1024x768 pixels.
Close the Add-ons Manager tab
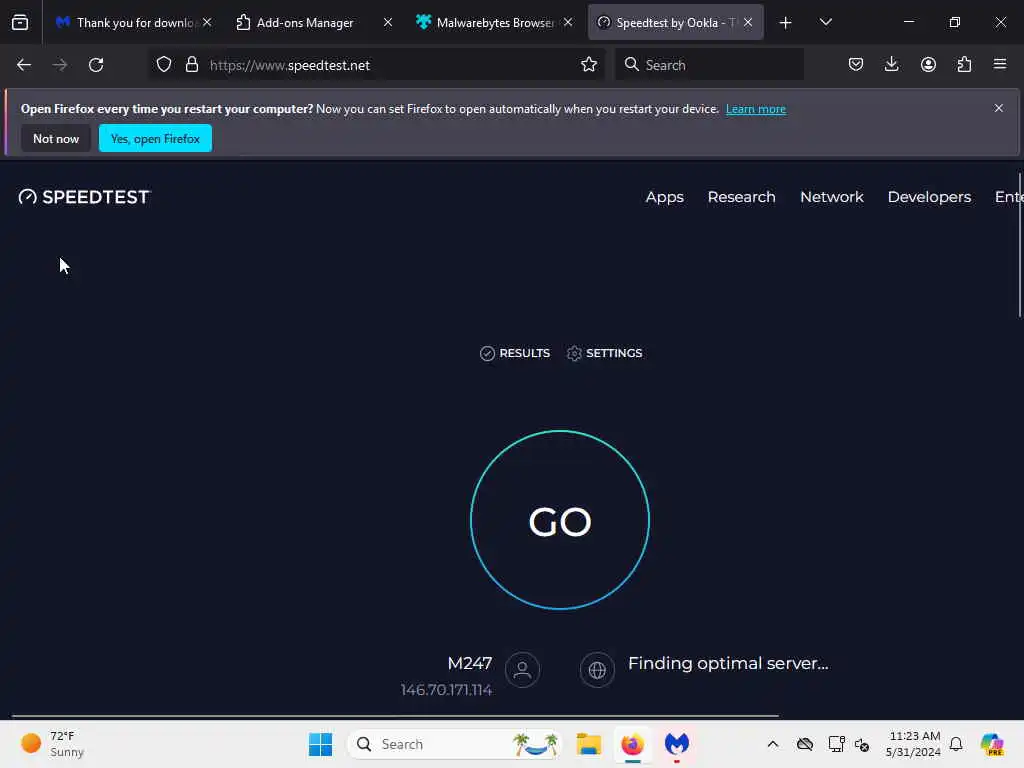pos(387,23)
